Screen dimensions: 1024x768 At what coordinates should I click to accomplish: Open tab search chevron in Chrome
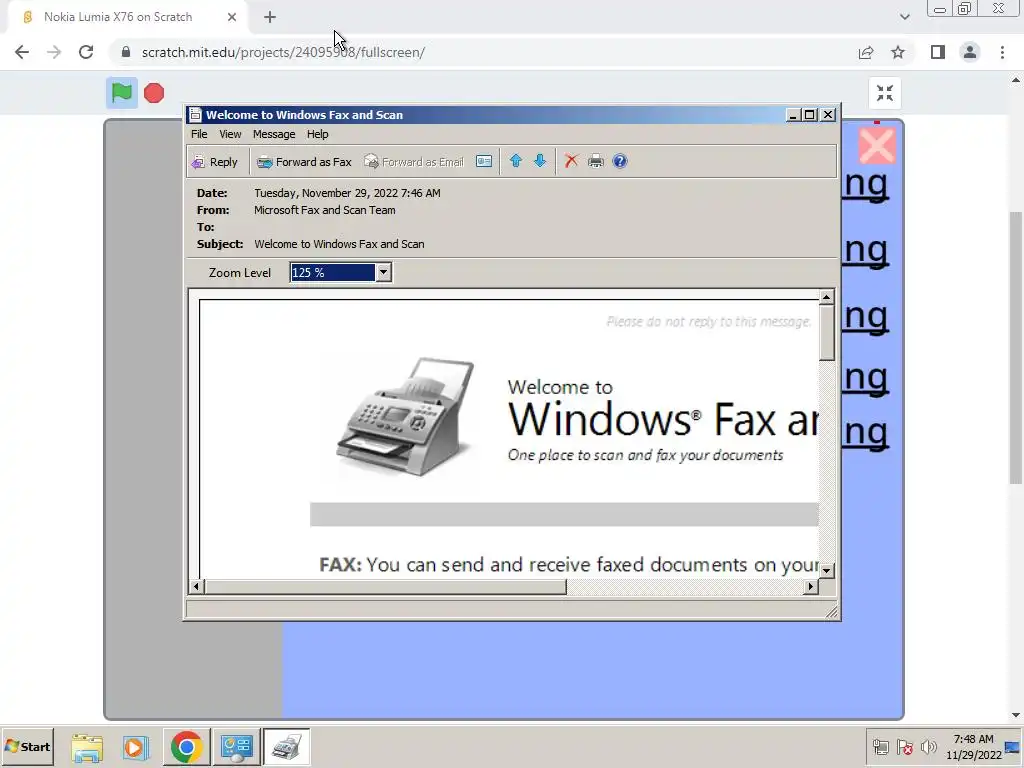(904, 17)
